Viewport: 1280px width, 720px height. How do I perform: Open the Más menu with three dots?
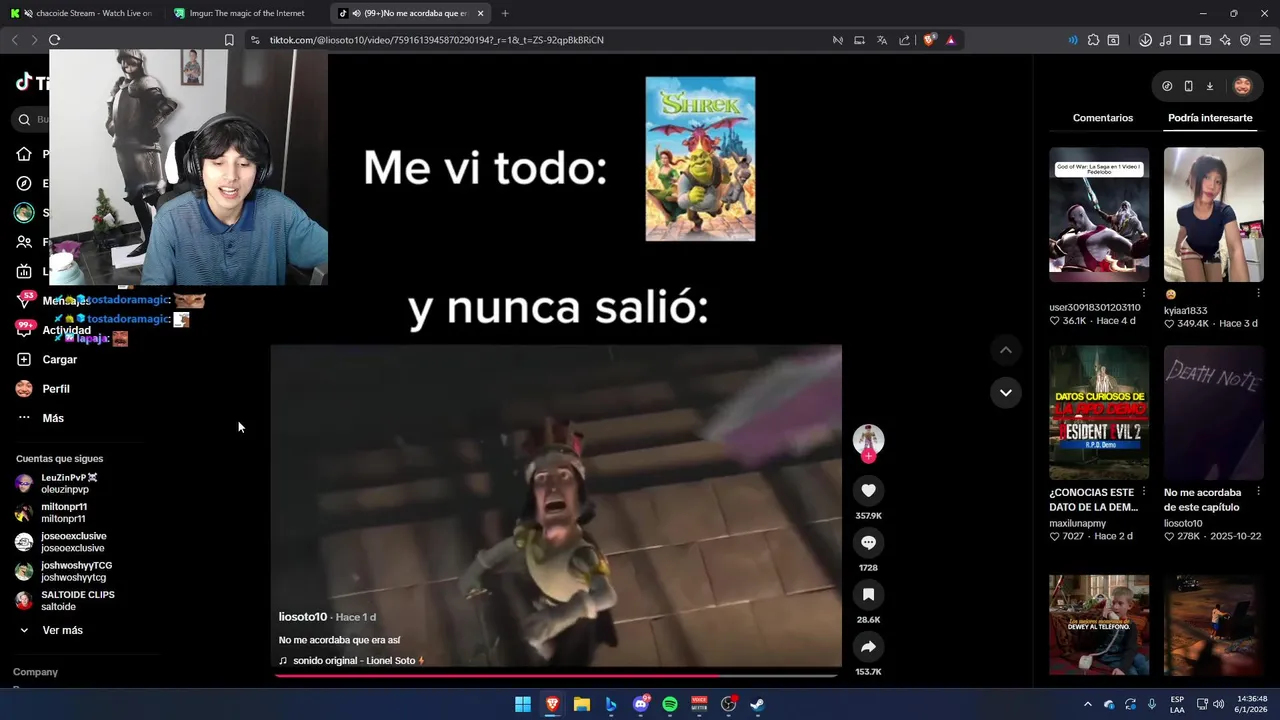[x=39, y=418]
